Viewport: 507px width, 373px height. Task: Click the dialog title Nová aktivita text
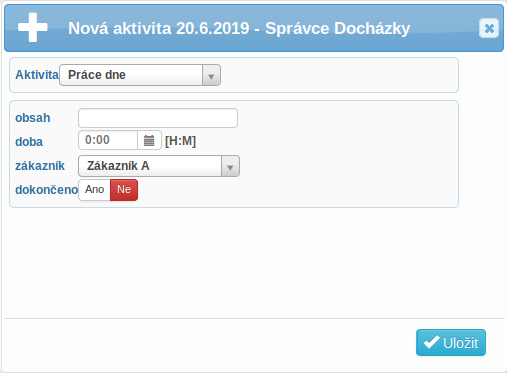click(239, 28)
